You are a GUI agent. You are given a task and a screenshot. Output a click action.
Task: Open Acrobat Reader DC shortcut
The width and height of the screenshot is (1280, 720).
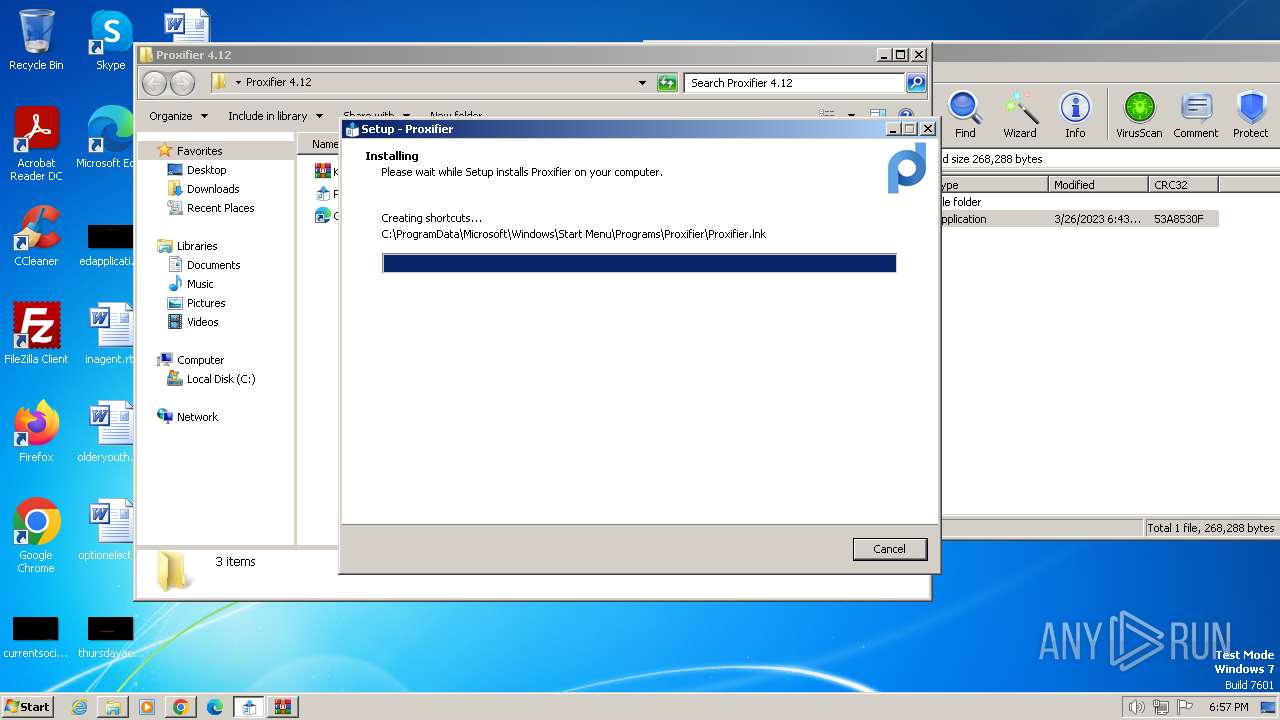(36, 144)
